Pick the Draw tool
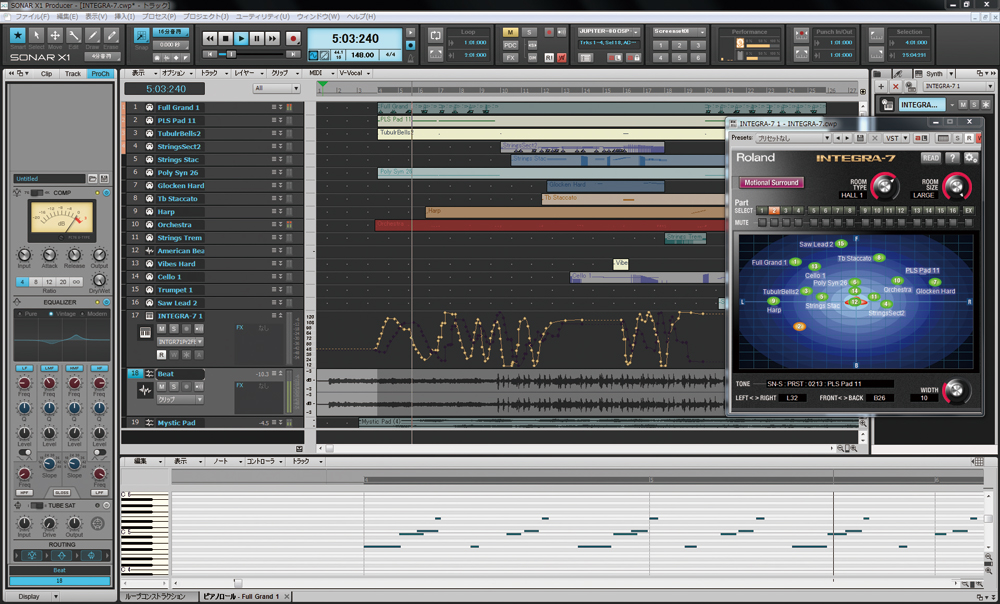 93,36
